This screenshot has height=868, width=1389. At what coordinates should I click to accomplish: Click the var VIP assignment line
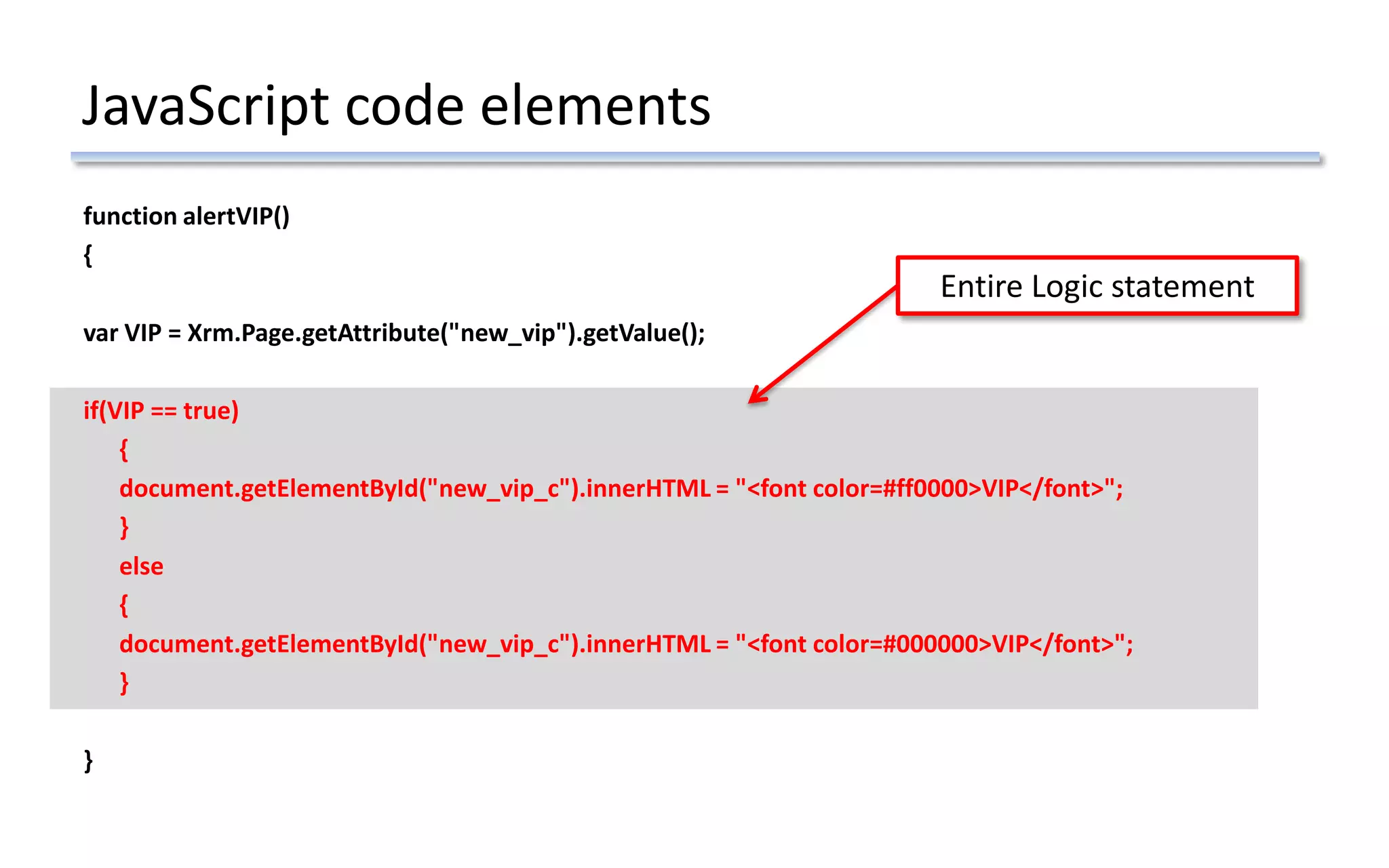393,333
